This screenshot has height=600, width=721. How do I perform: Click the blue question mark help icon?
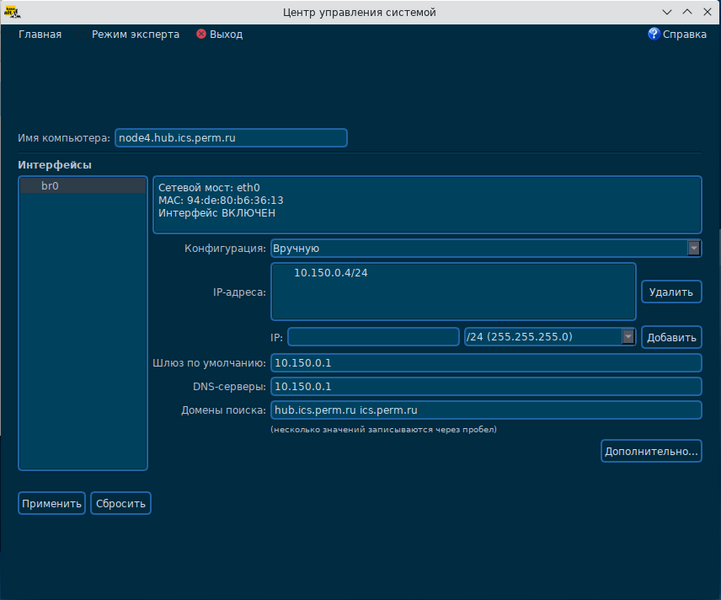point(654,34)
